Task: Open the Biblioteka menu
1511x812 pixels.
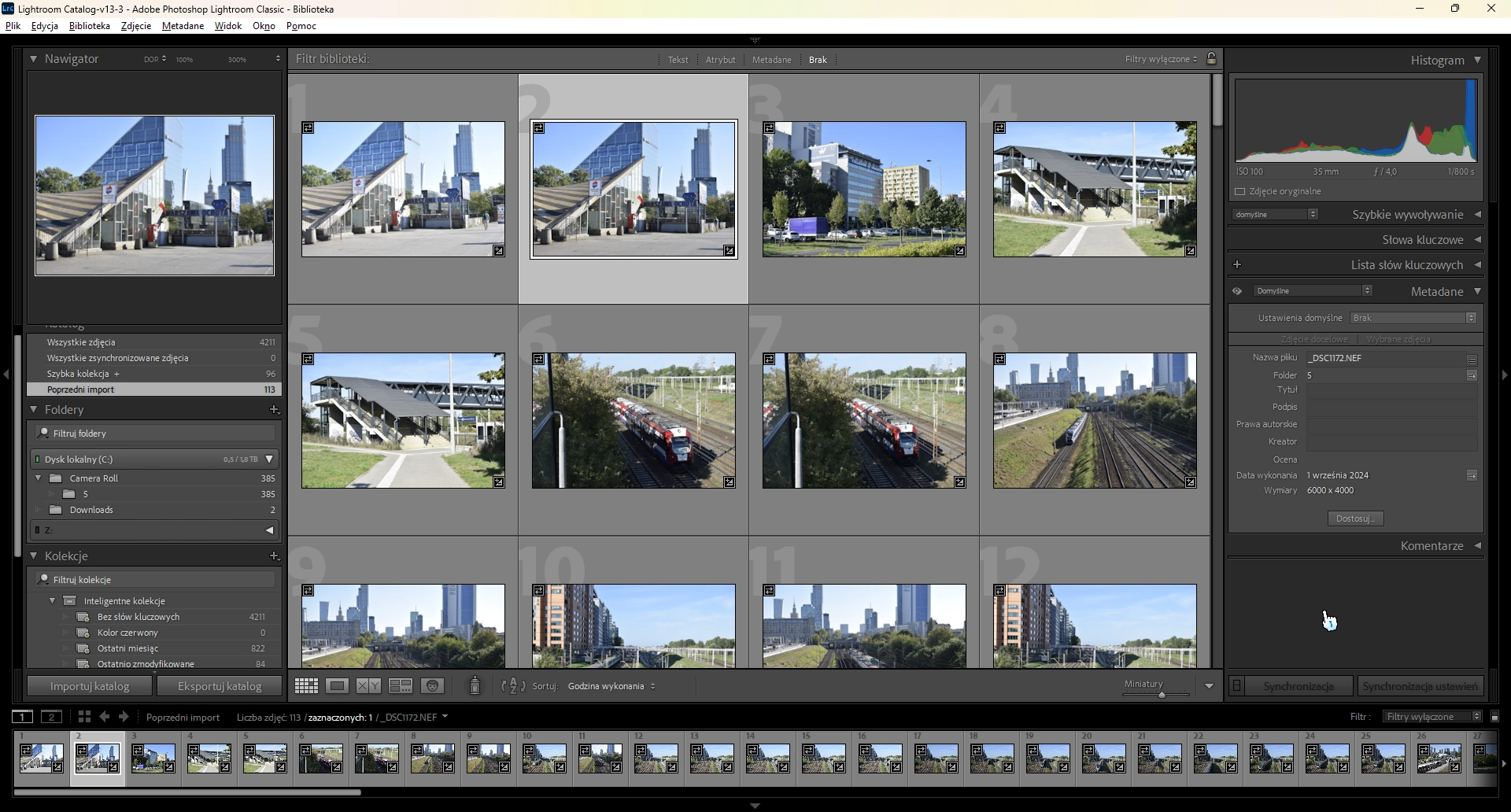Action: (90, 26)
